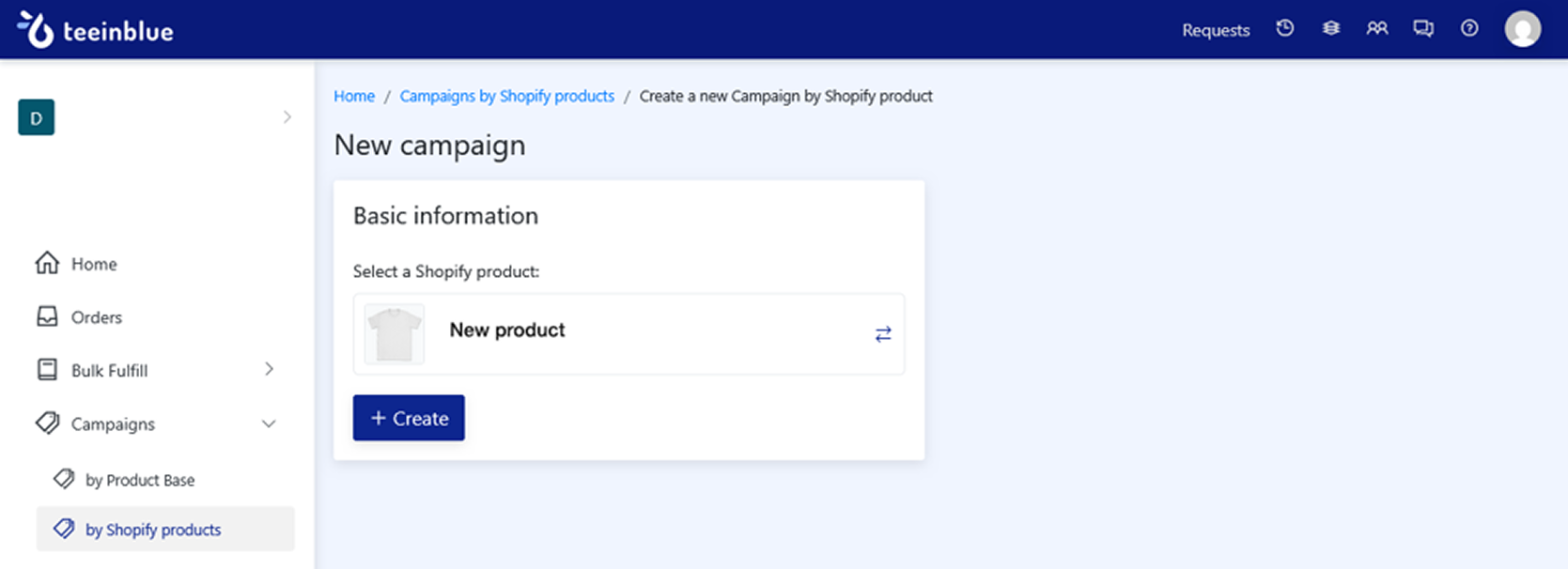Open the chat messages icon
The image size is (1568, 569).
1423,28
